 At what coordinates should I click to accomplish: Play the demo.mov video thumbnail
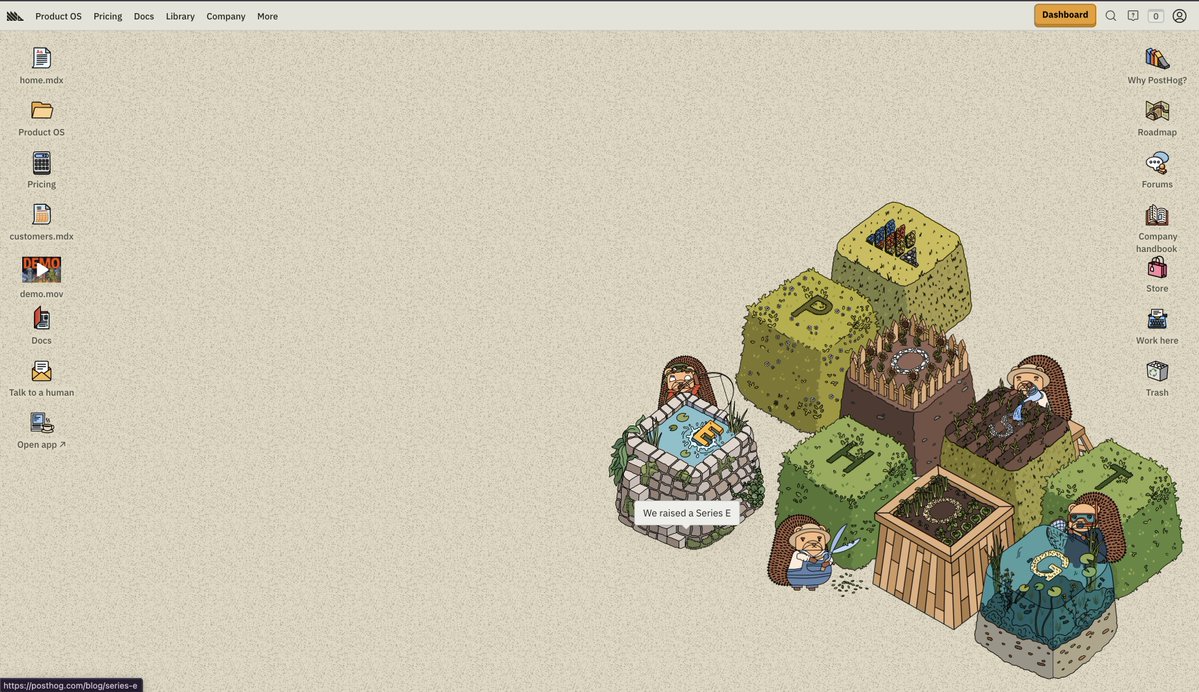click(x=41, y=270)
